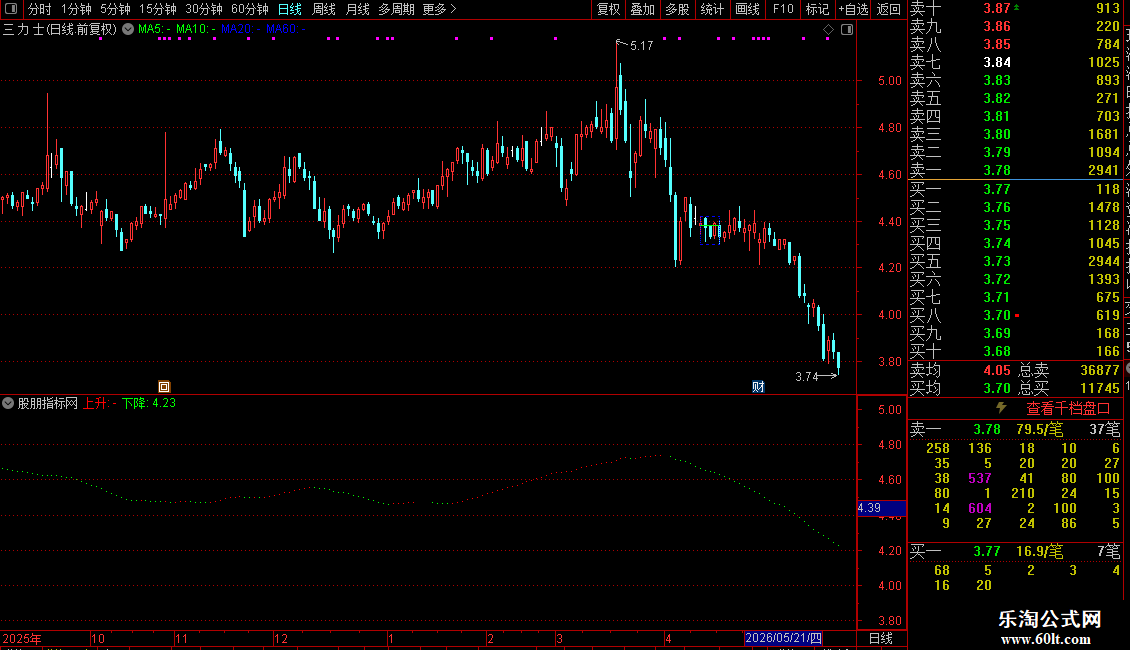1130x650 pixels.
Task: Click the 总买 volume 11745
Action: (x=1100, y=388)
